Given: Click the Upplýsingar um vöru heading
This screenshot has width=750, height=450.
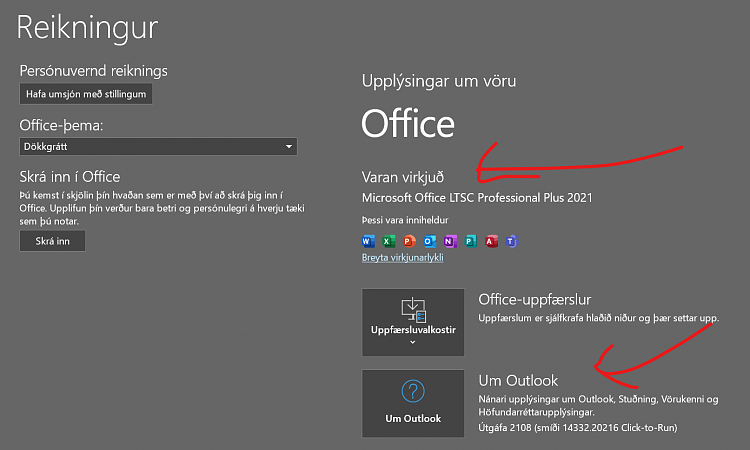Looking at the screenshot, I should click(439, 81).
